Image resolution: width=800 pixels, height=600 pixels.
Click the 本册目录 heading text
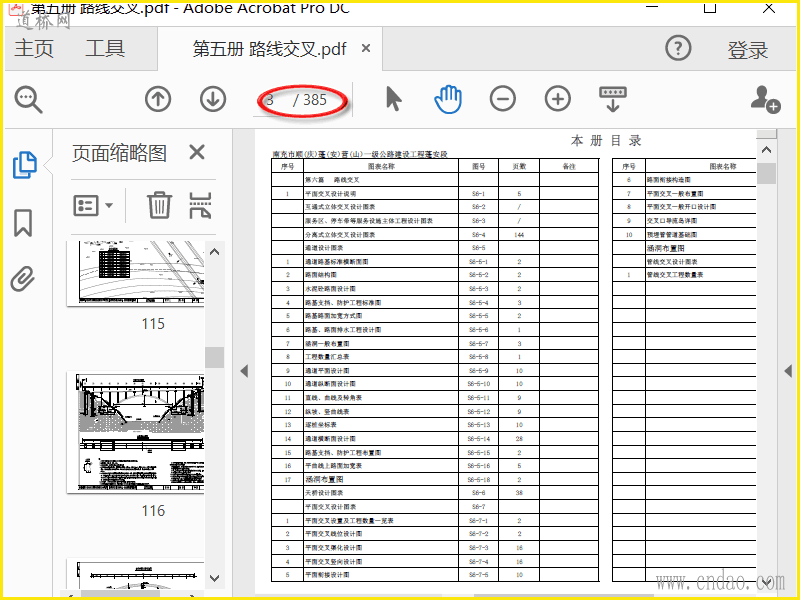tap(606, 141)
